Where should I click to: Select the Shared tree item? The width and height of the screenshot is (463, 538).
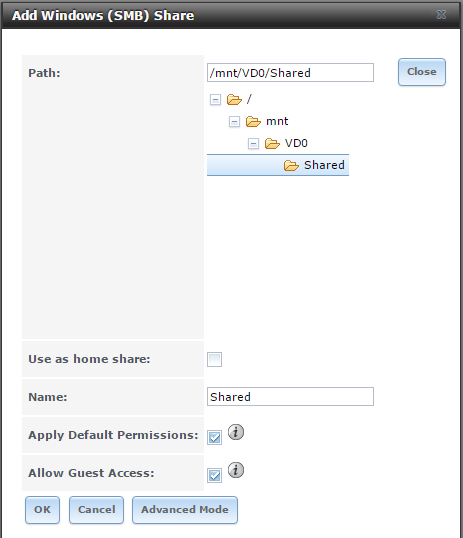(x=278, y=165)
